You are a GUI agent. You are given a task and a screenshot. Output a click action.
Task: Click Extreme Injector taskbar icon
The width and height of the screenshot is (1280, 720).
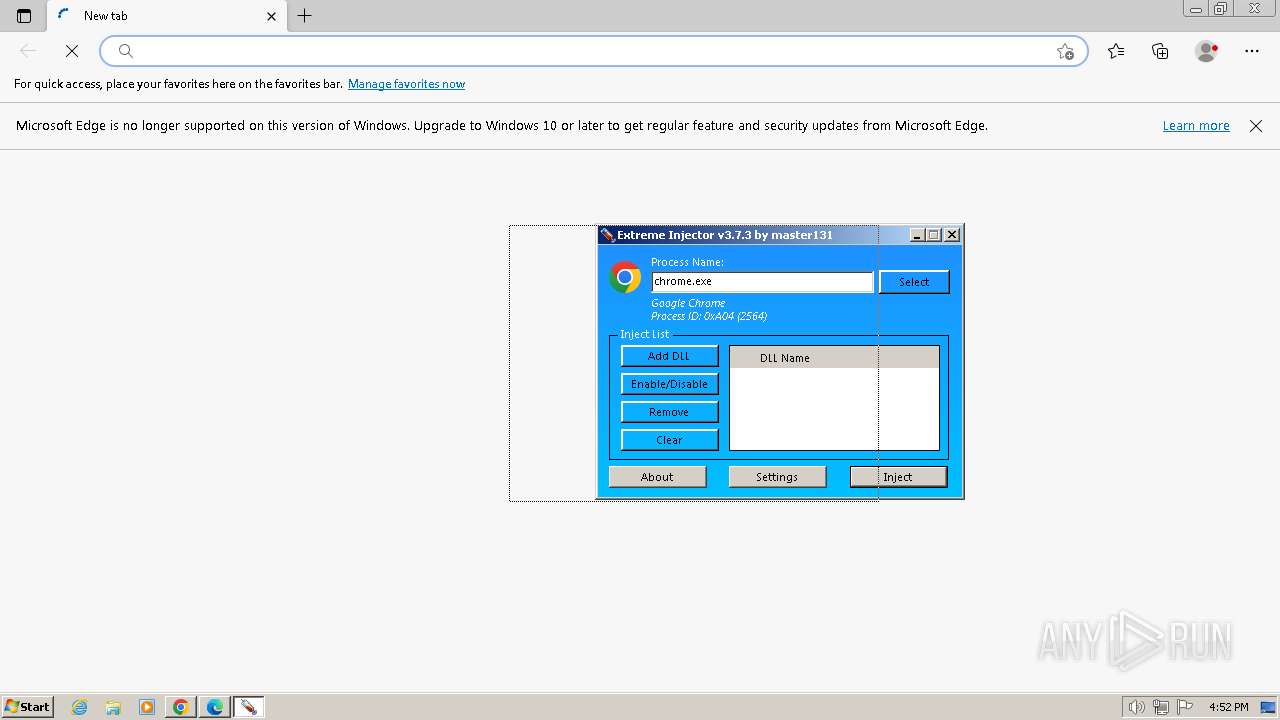click(x=248, y=707)
